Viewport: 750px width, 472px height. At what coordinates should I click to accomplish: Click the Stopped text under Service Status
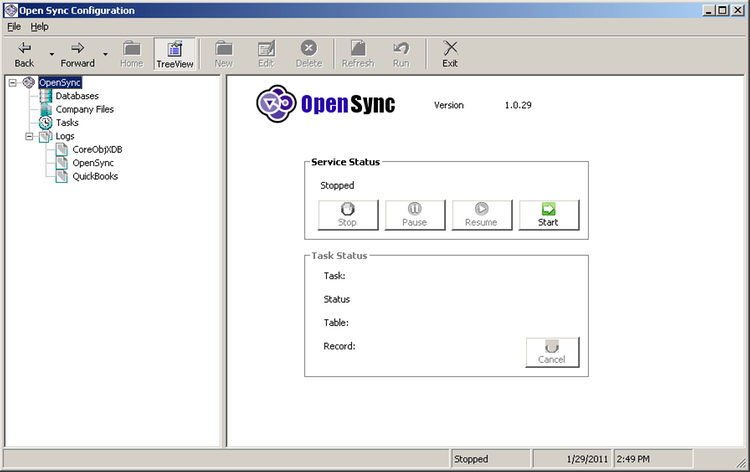[337, 186]
